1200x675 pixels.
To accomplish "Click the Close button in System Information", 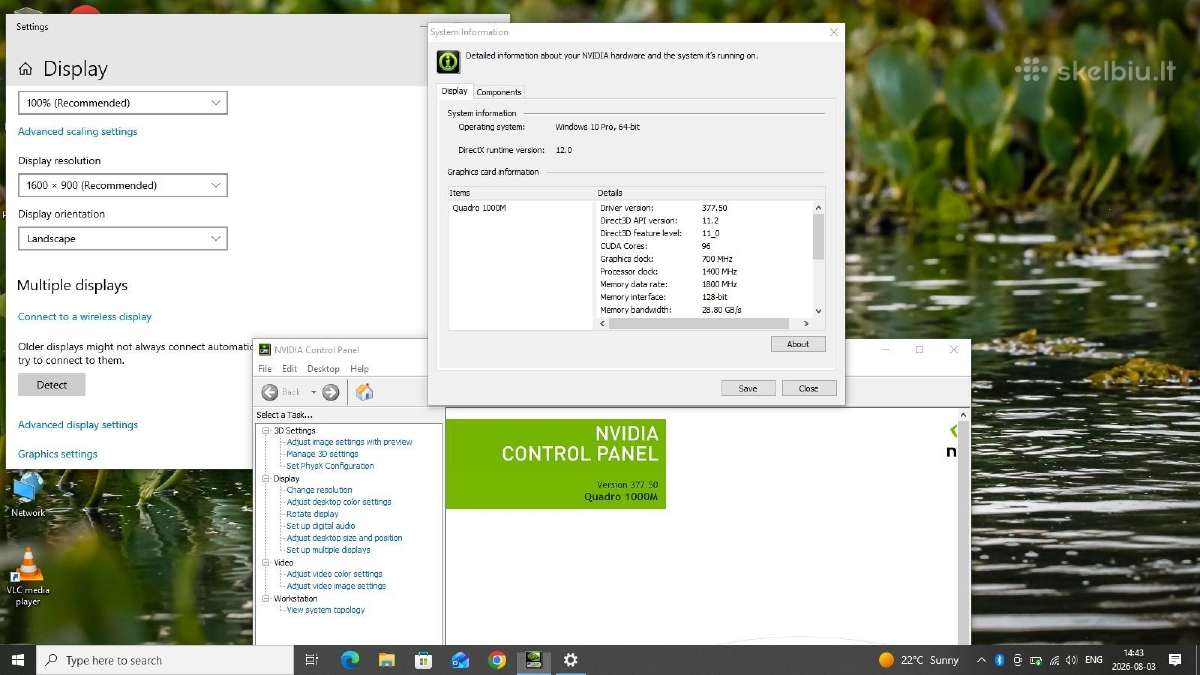I will 809,388.
